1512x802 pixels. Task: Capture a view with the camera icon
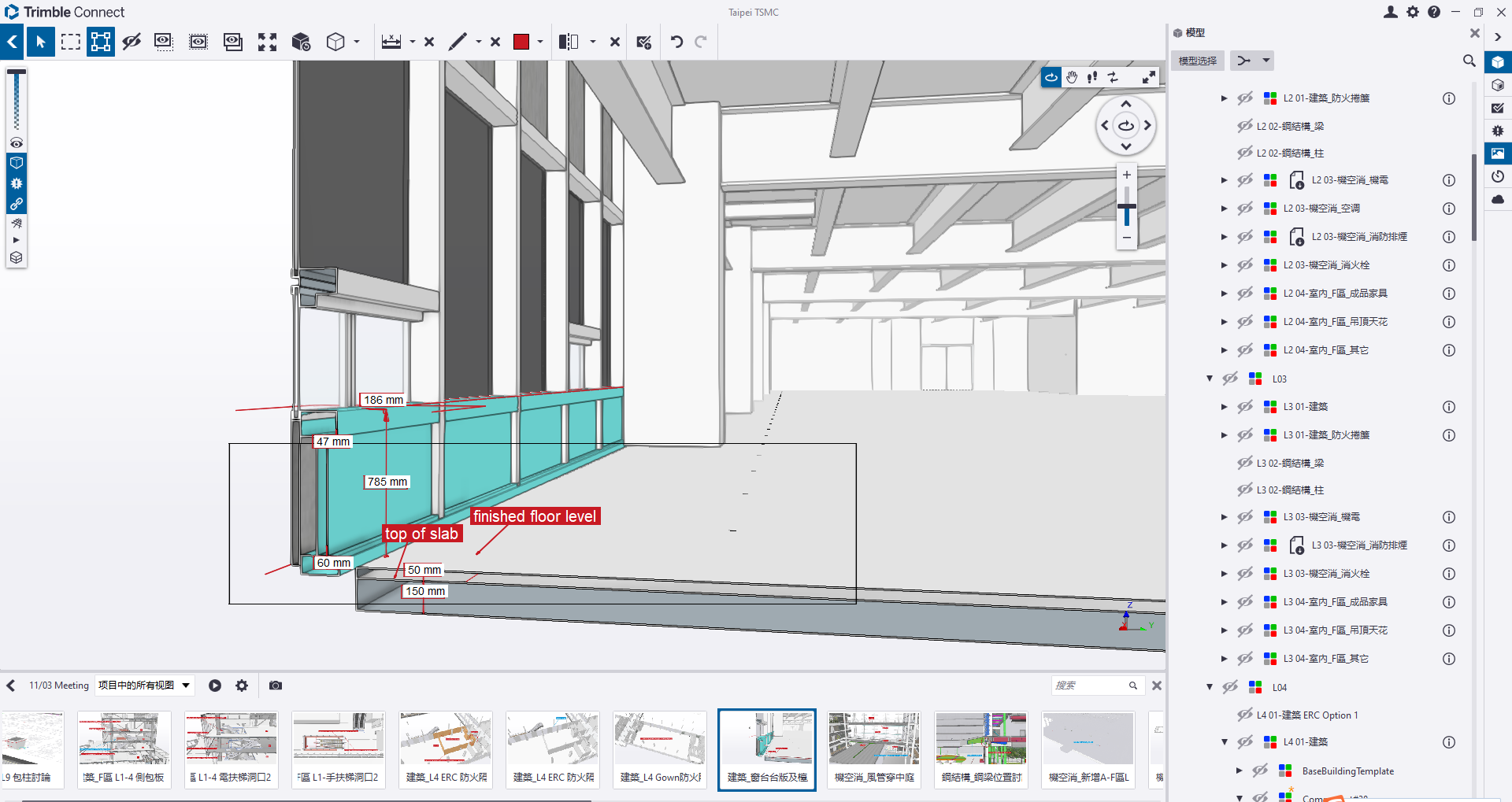(275, 686)
